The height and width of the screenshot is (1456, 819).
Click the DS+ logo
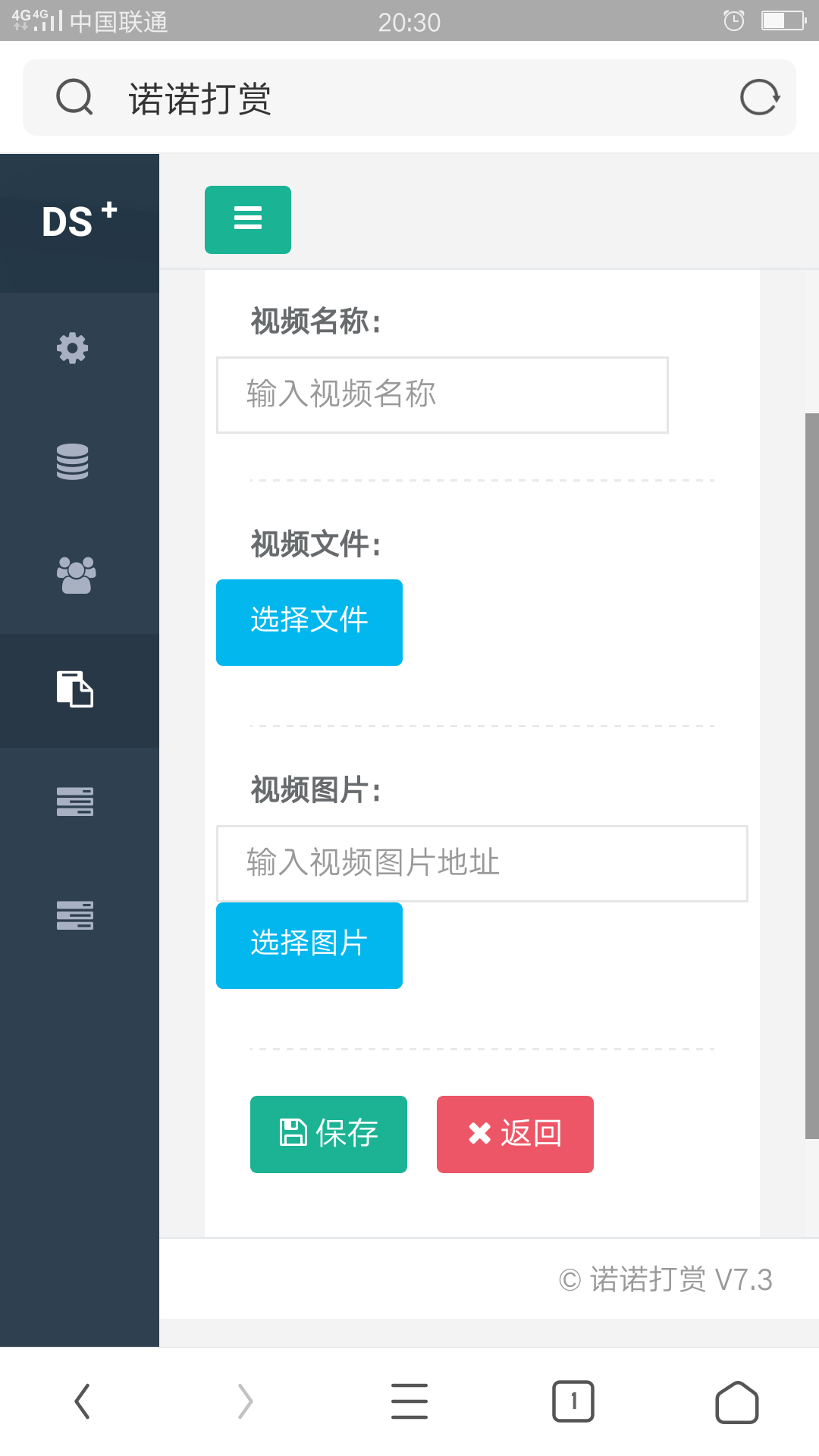(80, 221)
